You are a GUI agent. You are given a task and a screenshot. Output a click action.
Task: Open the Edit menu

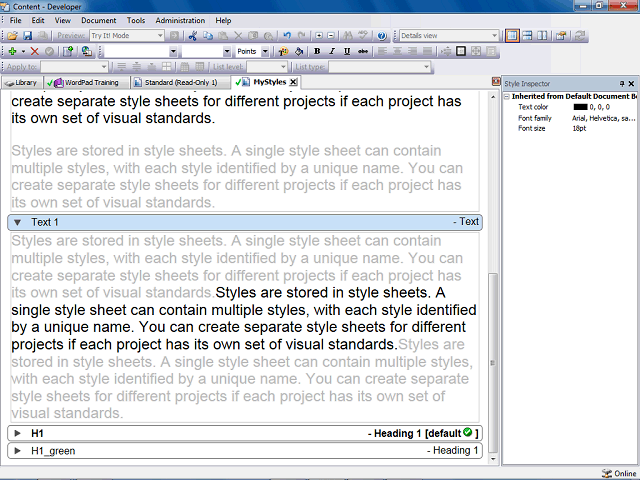pos(38,20)
